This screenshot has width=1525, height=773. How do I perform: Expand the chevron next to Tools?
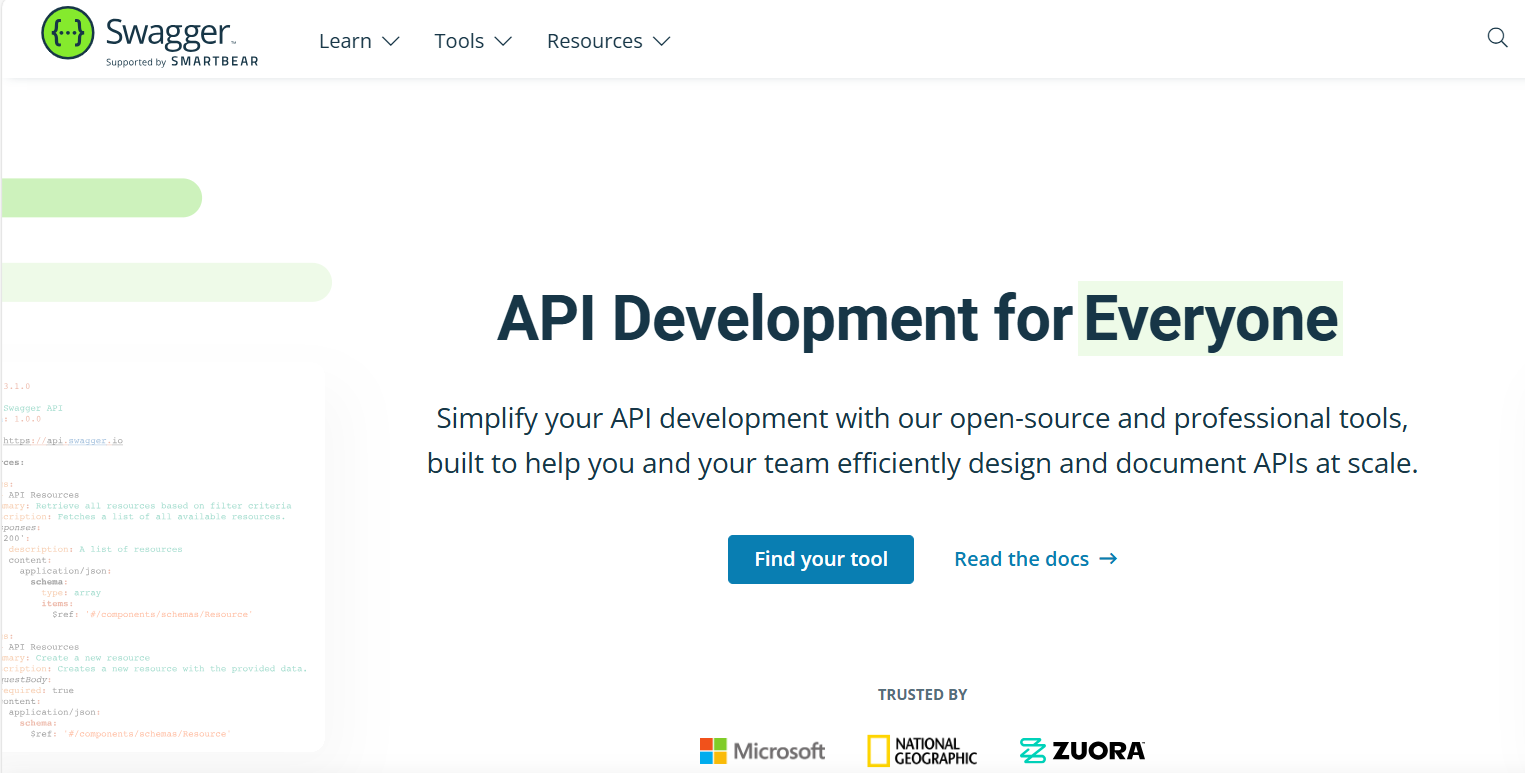click(503, 41)
